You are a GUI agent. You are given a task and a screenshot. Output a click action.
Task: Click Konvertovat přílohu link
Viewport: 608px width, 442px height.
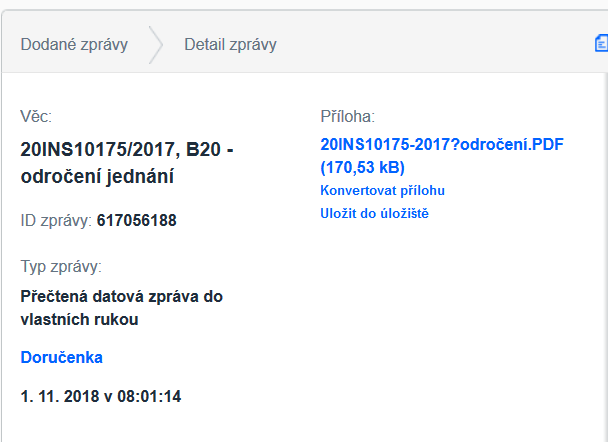point(382,190)
